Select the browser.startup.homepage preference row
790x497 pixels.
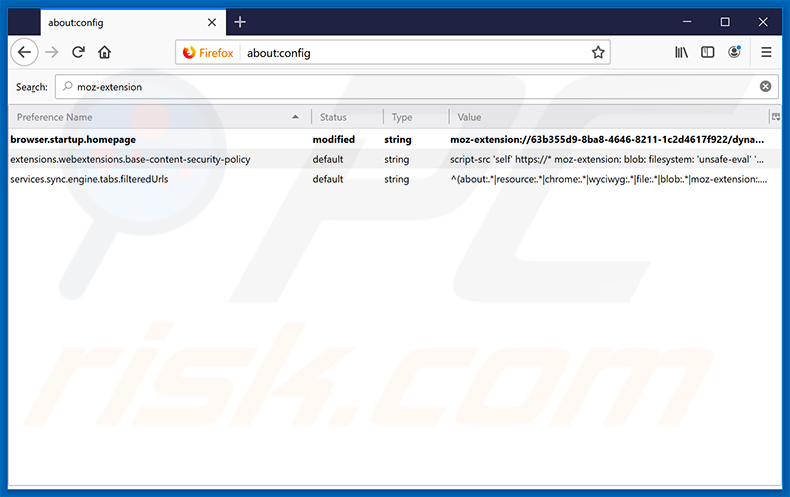(395, 139)
